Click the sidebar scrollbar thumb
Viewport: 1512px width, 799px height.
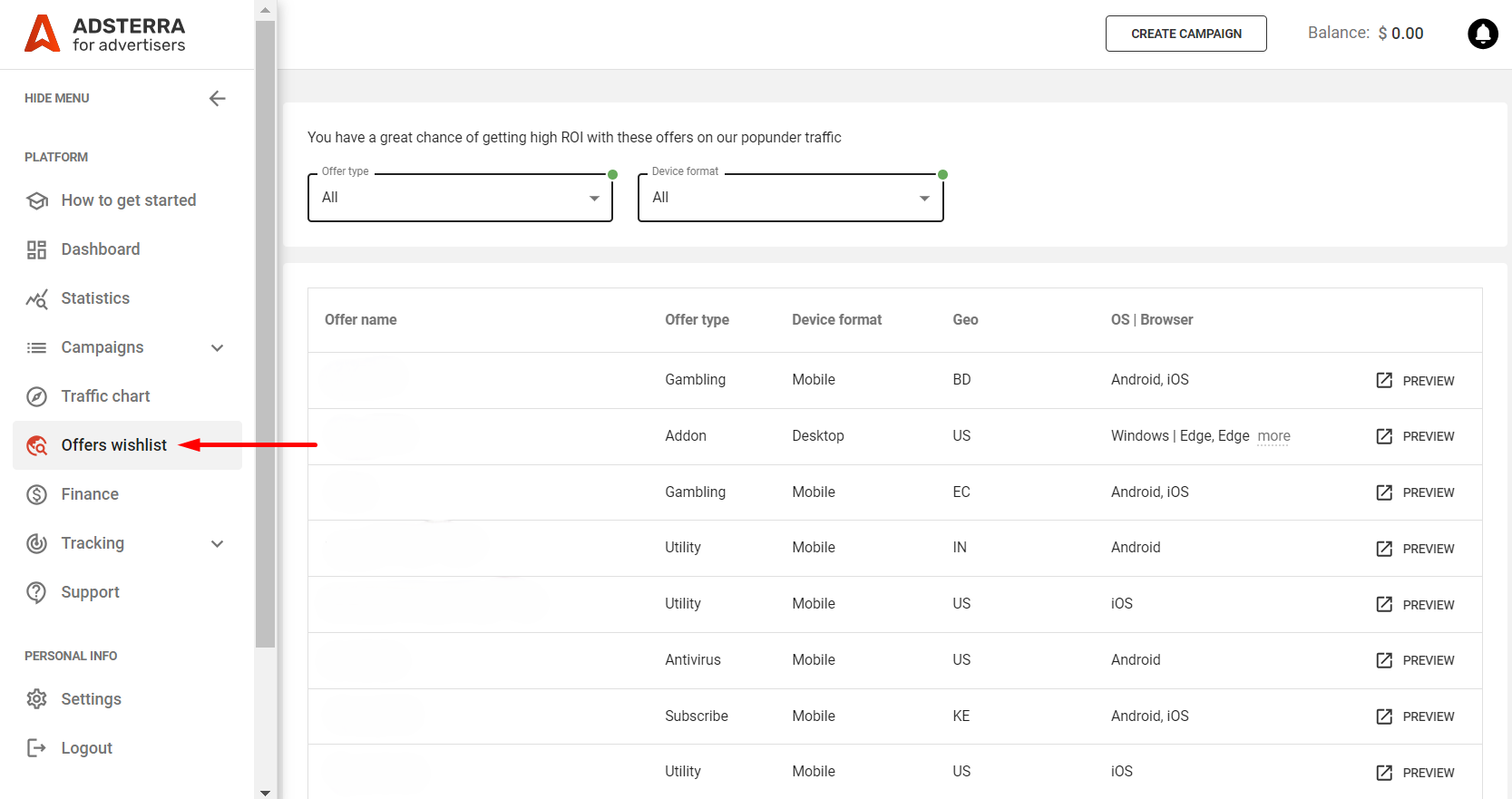pyautogui.click(x=265, y=334)
